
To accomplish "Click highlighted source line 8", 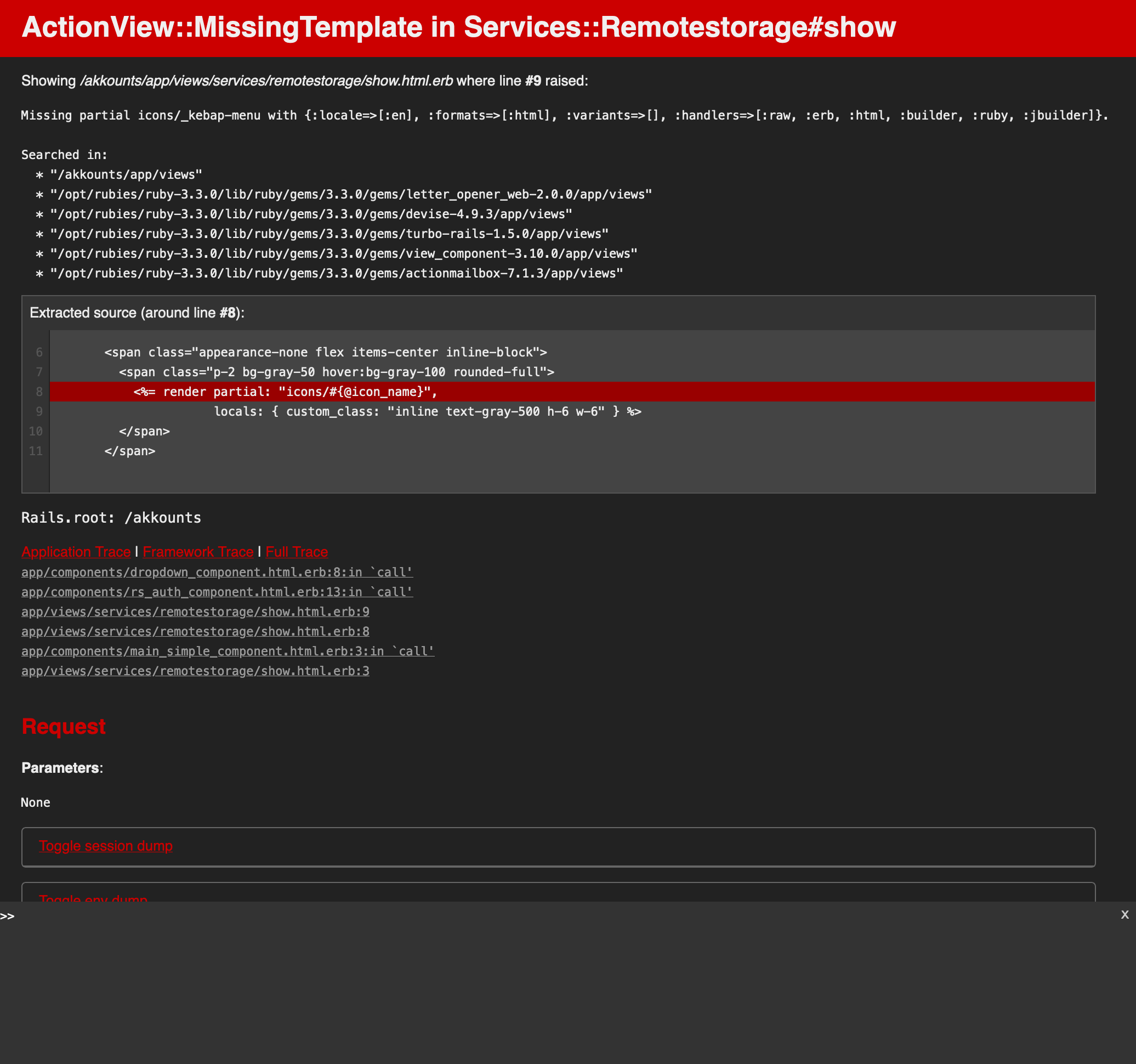I will [x=286, y=392].
